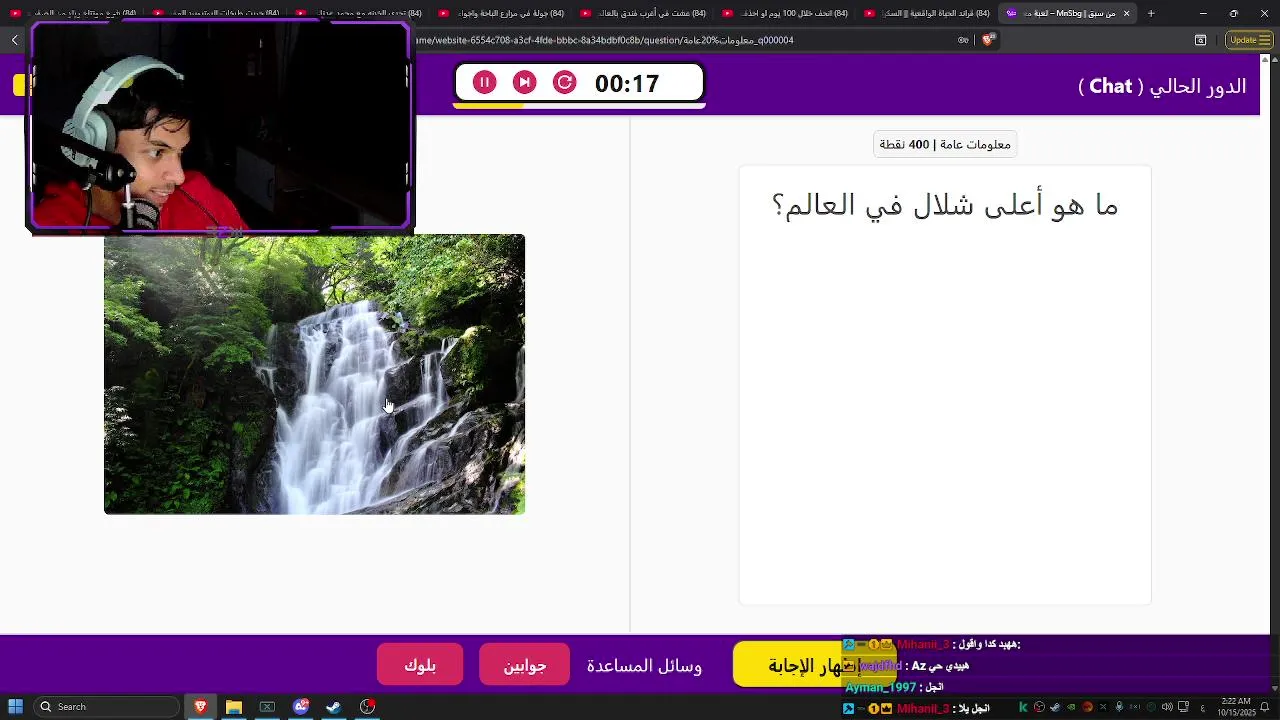Open the waterfall question image
This screenshot has height=720, width=1280.
314,374
